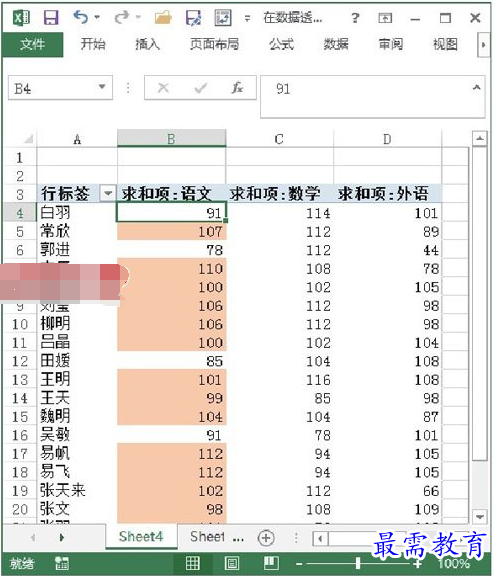Click the macro recording status icon

pyautogui.click(x=62, y=563)
